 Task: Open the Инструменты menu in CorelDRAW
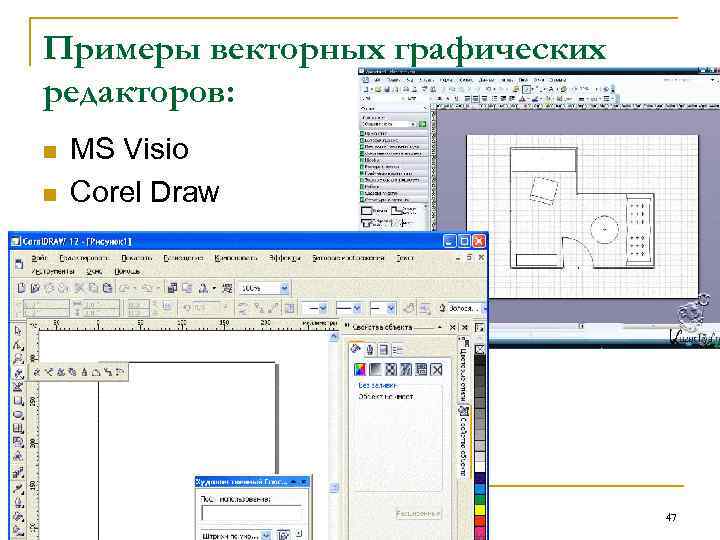[x=53, y=271]
